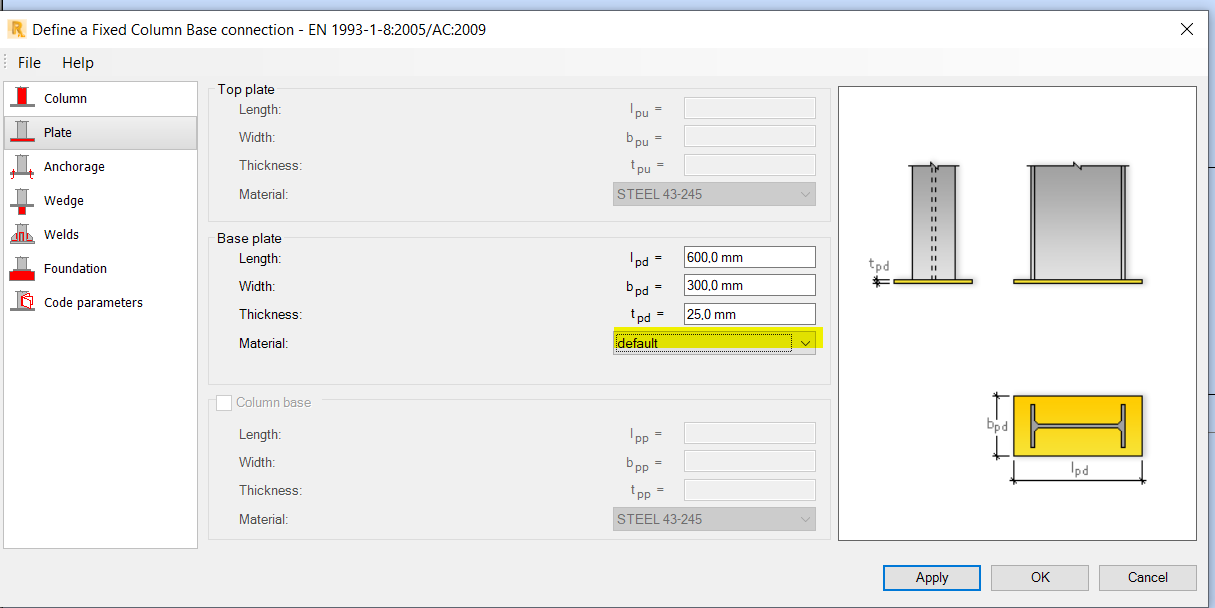
Task: Open the Base plate Material dropdown
Action: pos(715,343)
